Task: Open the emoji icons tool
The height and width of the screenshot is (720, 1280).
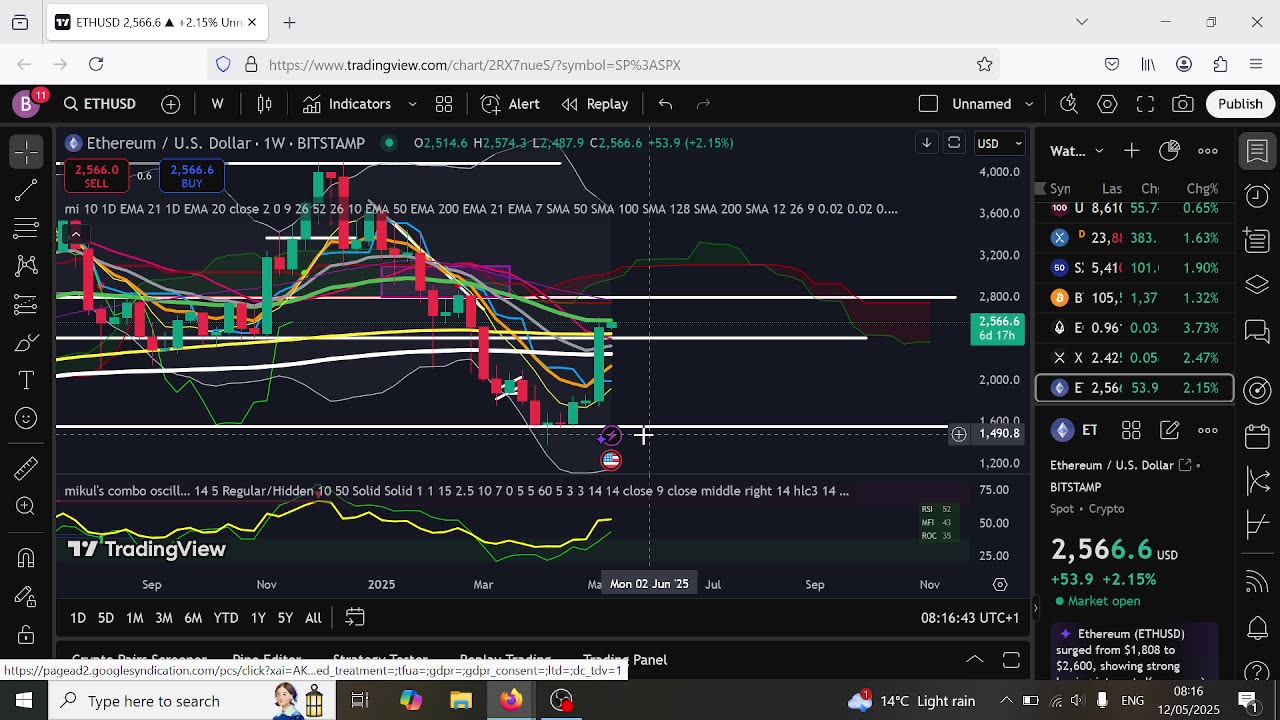Action: coord(27,418)
